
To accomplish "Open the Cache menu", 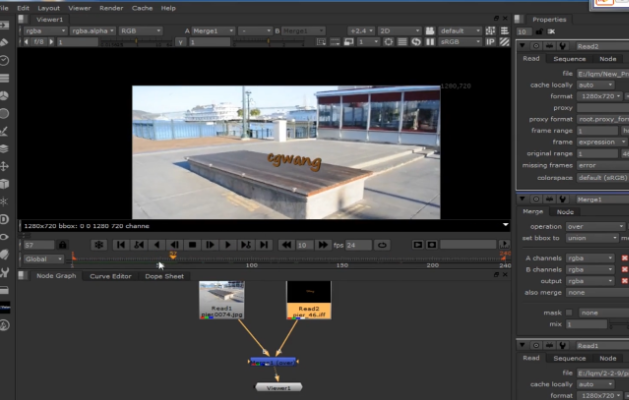I will (141, 7).
